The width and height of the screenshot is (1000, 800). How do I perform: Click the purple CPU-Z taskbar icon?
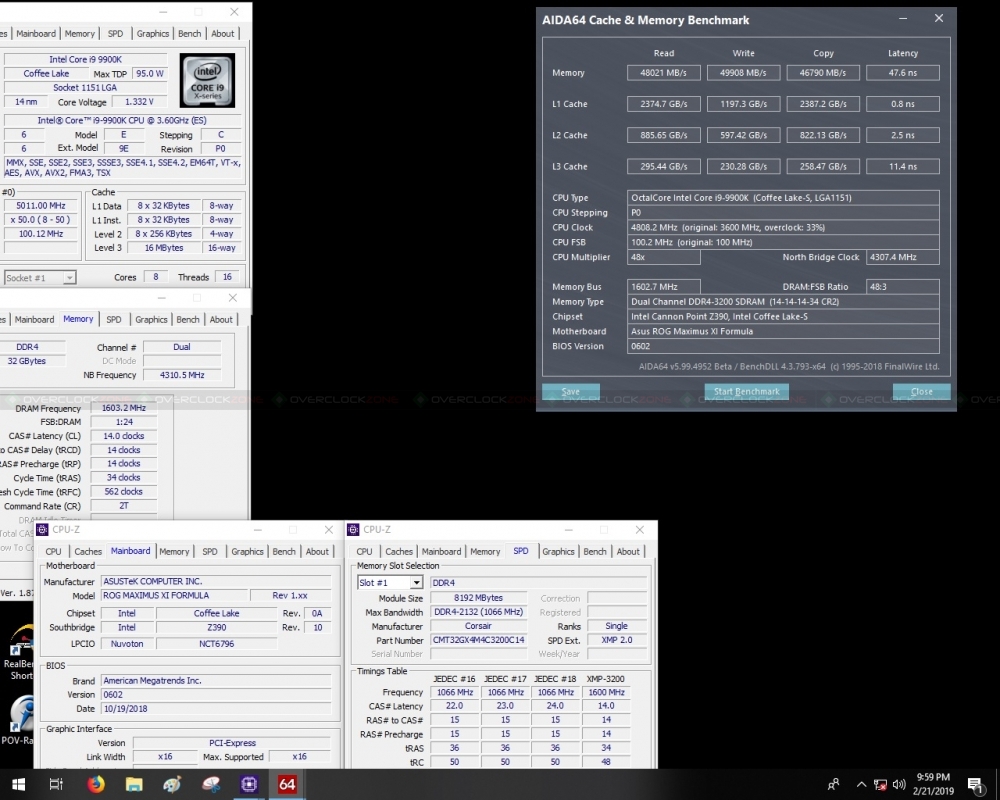248,784
